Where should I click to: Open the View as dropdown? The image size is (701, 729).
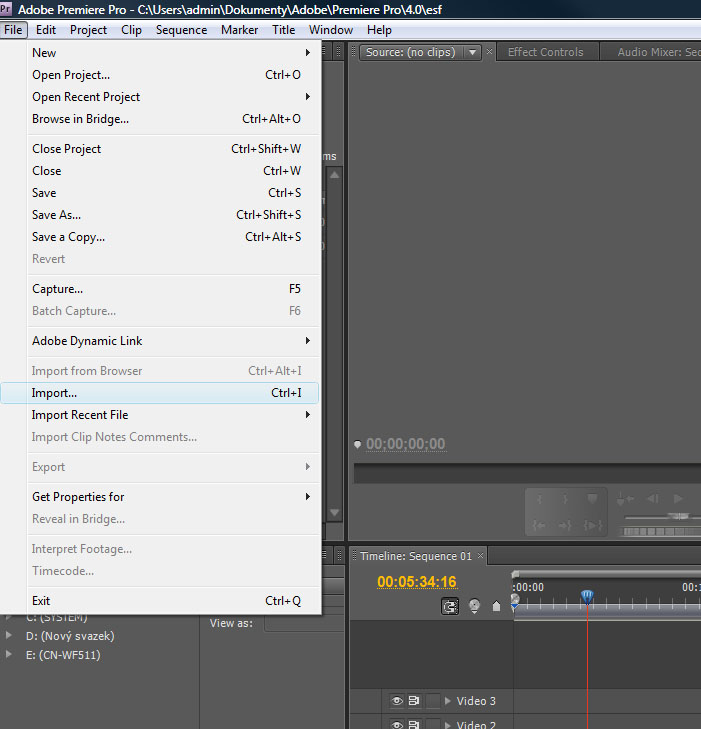tap(304, 623)
